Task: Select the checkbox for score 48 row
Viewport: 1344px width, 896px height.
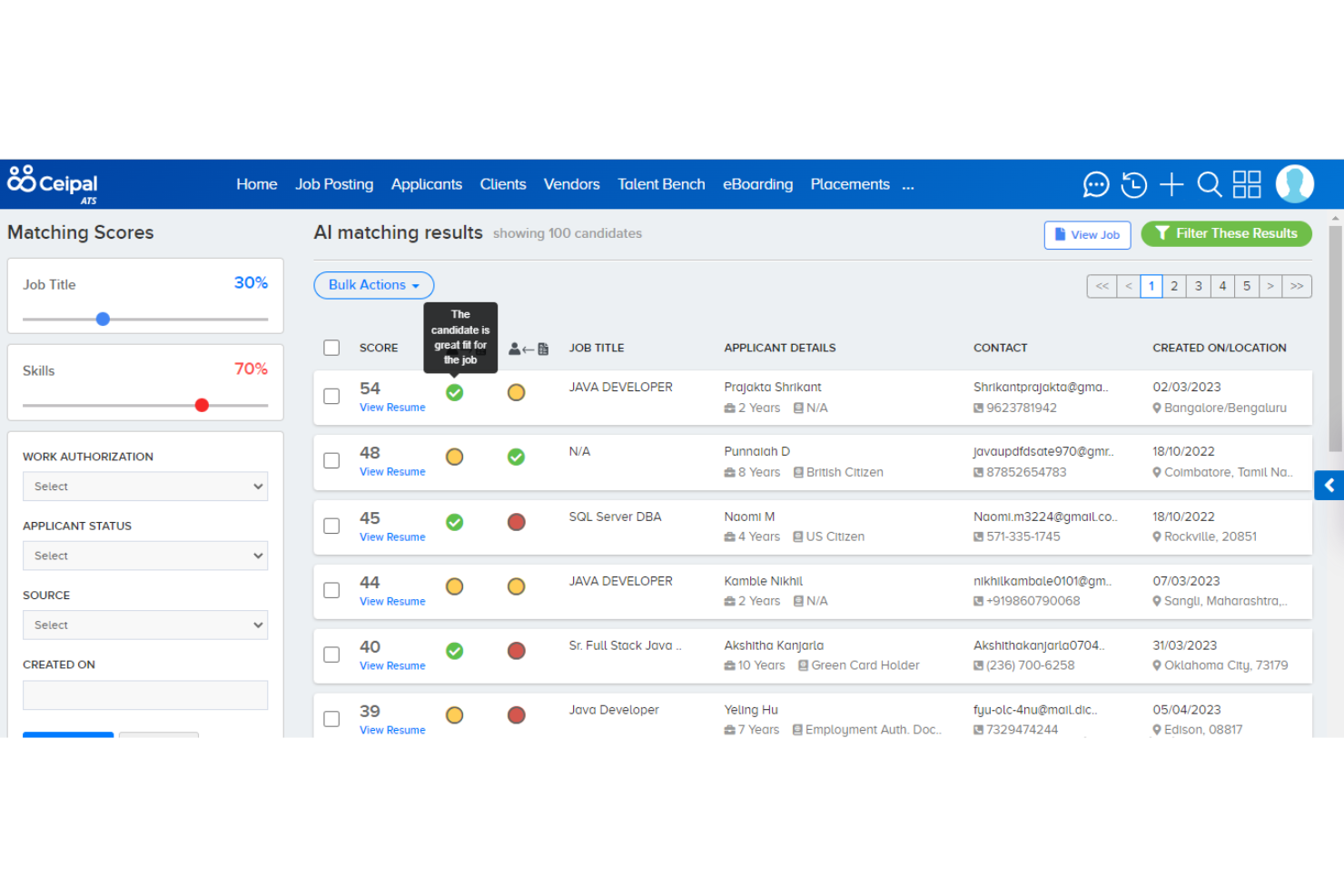Action: [x=331, y=461]
